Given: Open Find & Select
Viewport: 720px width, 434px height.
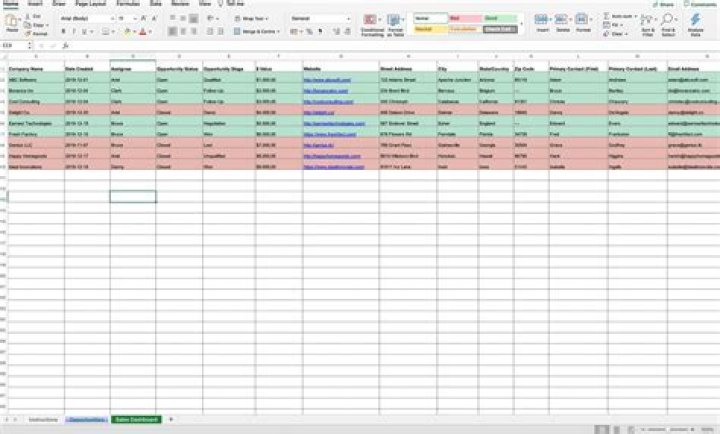Looking at the screenshot, I should (x=668, y=25).
